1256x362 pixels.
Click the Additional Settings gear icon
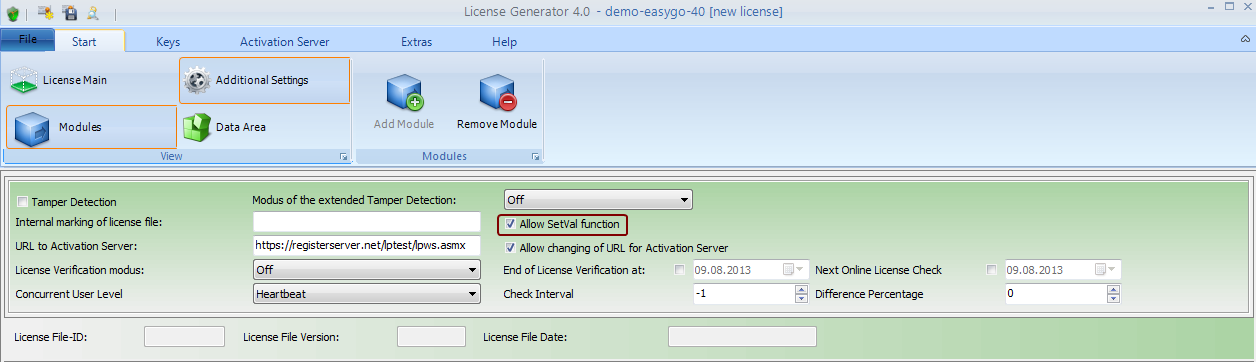click(198, 80)
